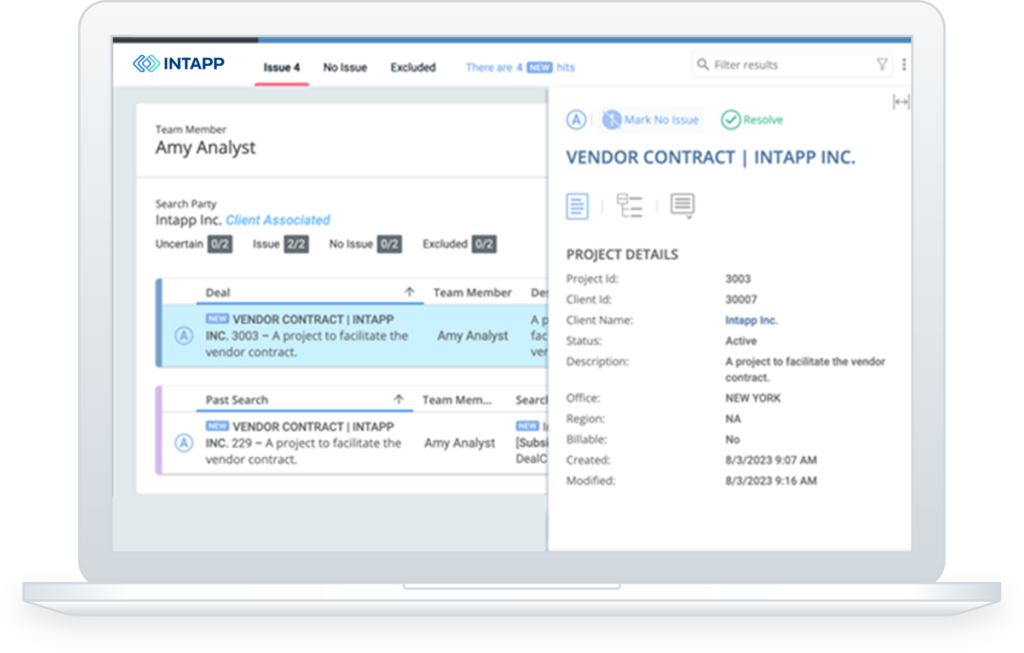Screen dimensions: 1024x653
Task: Click the No Issue 0/2 counter
Action: tap(365, 244)
